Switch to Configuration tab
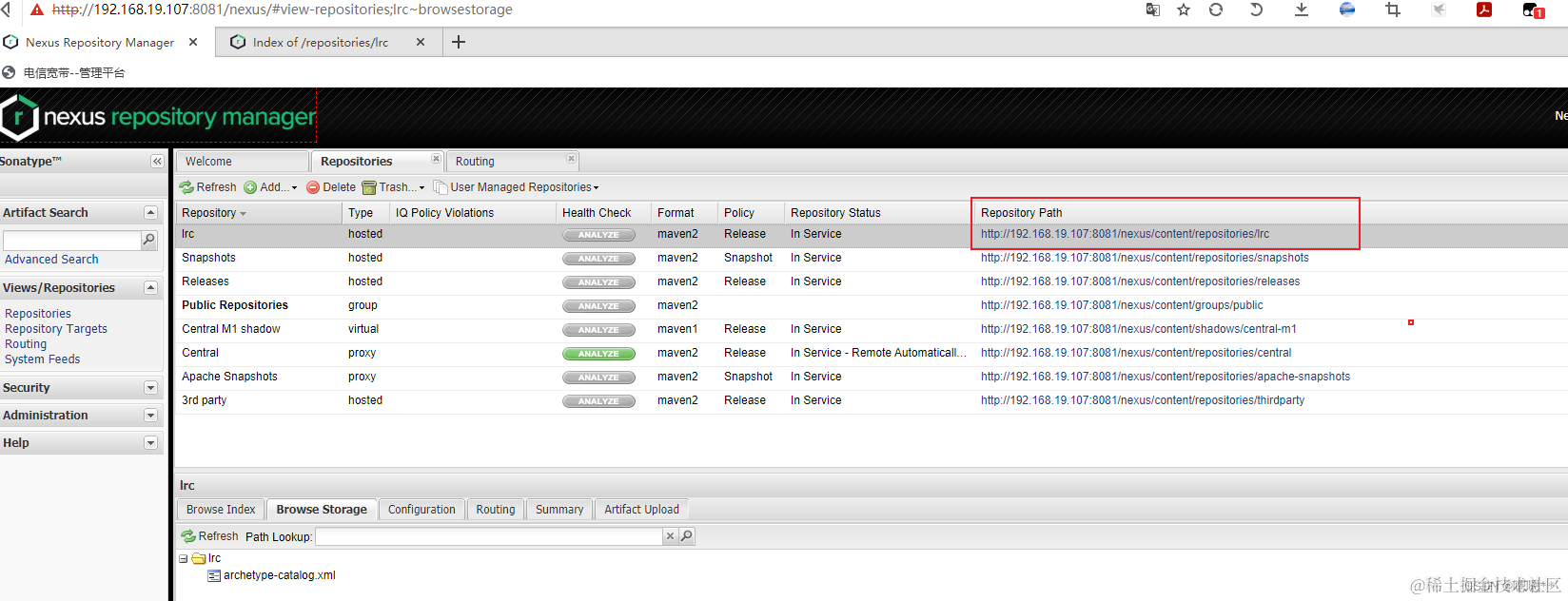Image resolution: width=1568 pixels, height=601 pixels. (421, 510)
